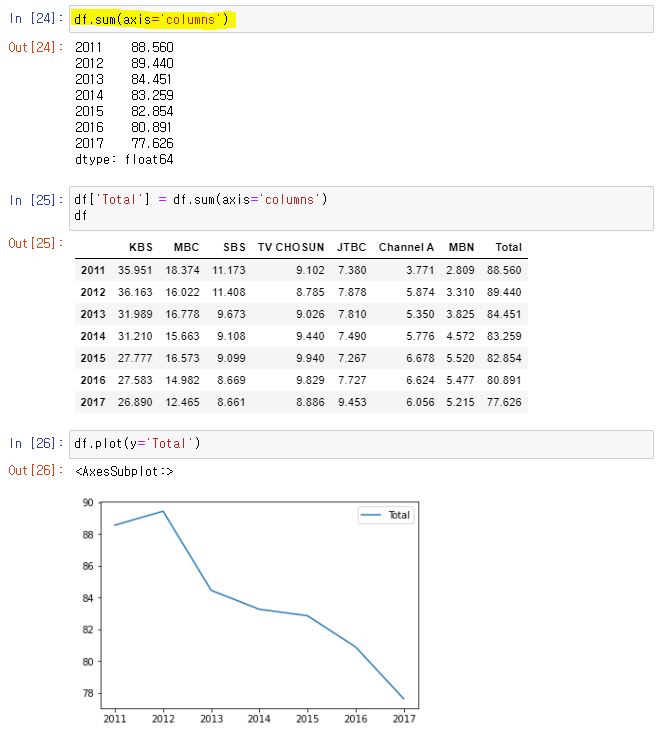The image size is (661, 733).
Task: Click the Out[26] output prompt
Action: [x=36, y=470]
